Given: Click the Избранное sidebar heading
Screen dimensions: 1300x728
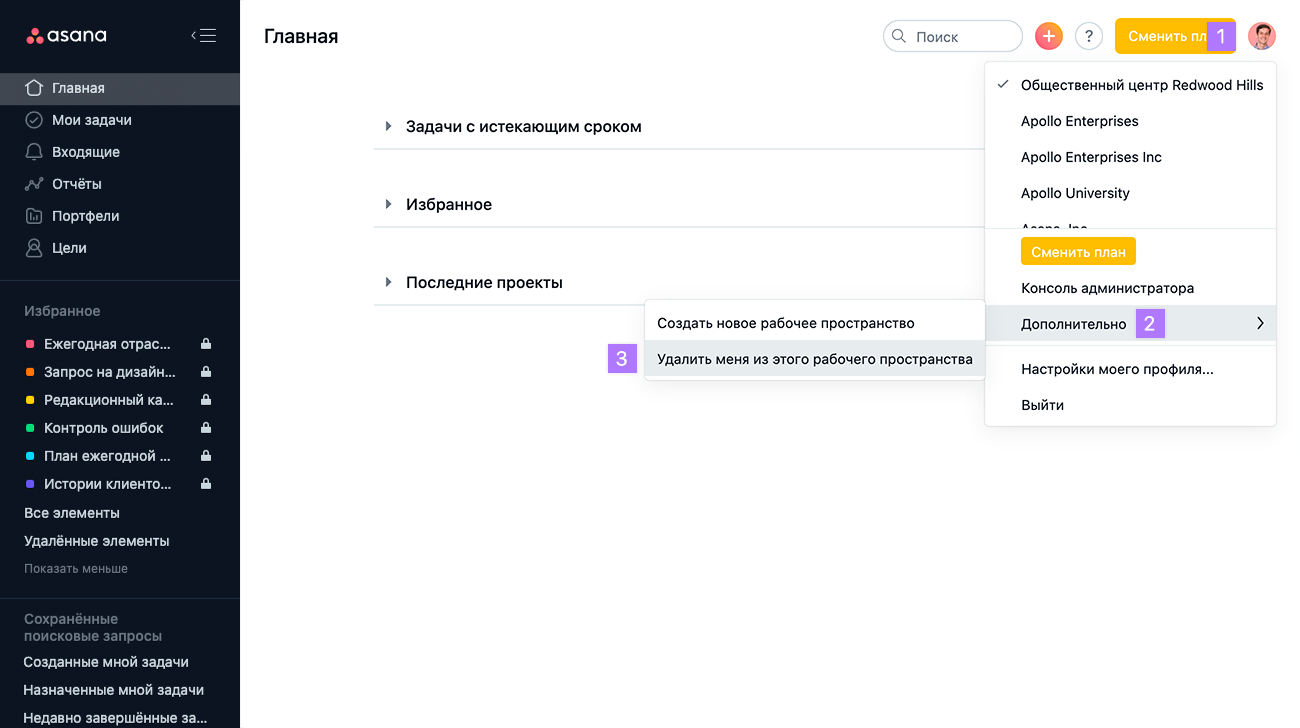Looking at the screenshot, I should 62,311.
